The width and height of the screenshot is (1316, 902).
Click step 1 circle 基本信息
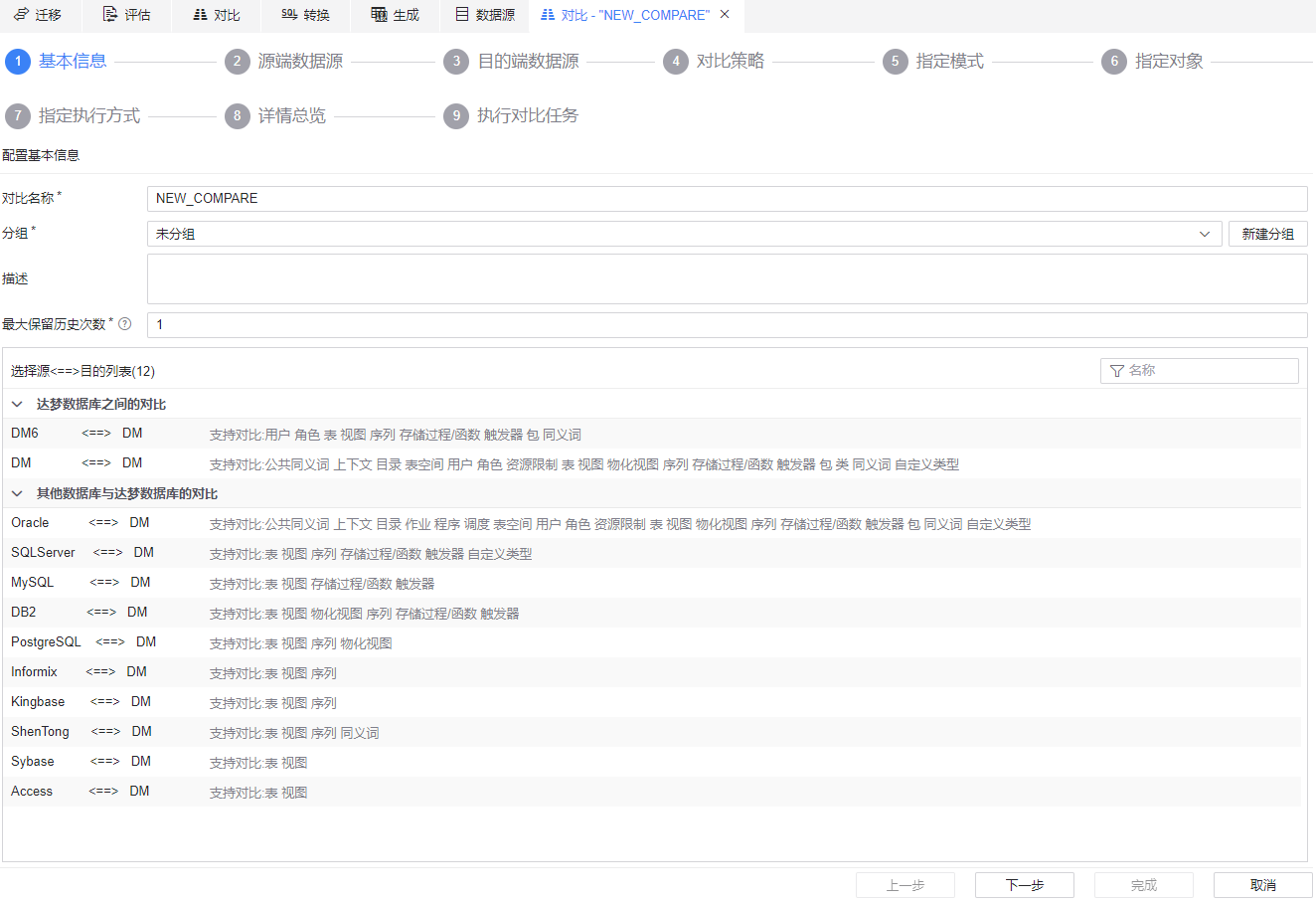click(x=18, y=62)
